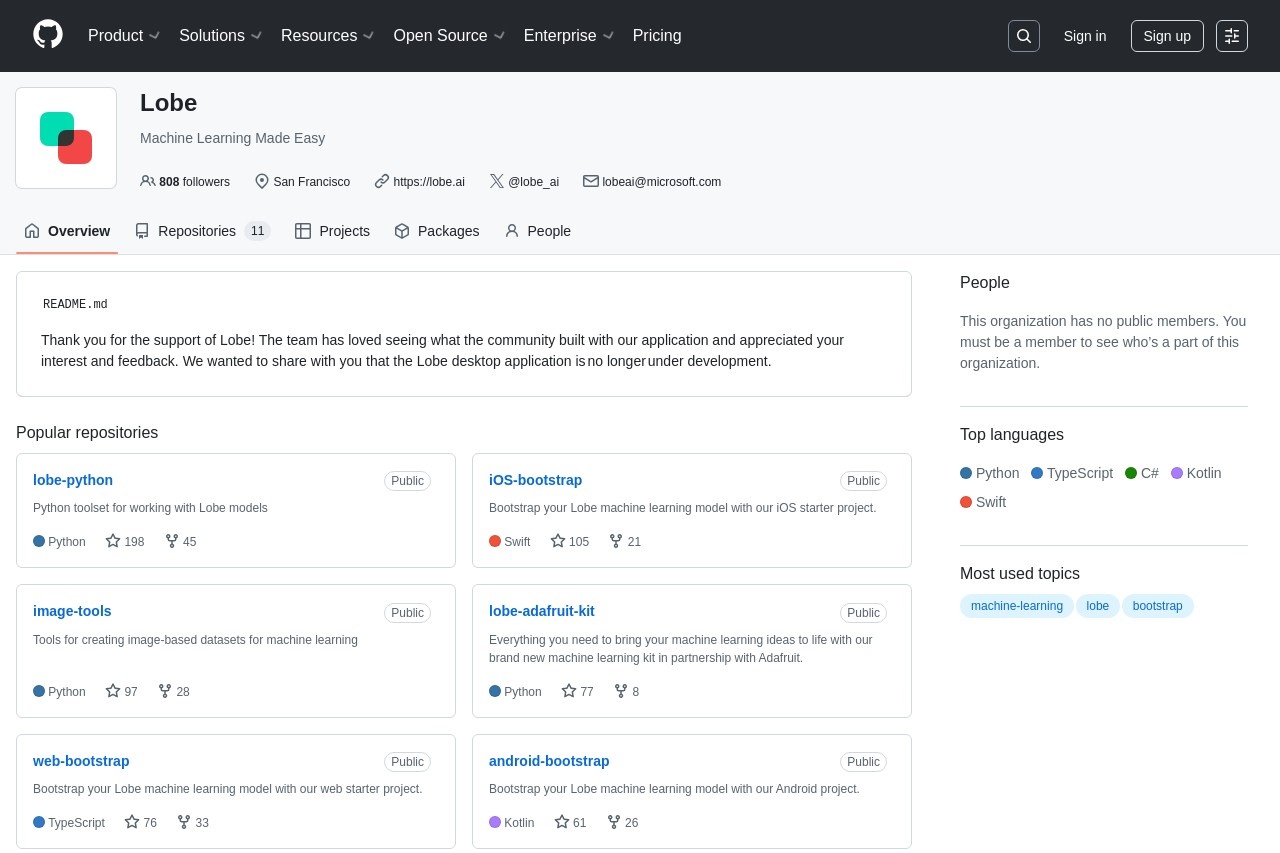Click the star icon on android-bootstrap

pos(562,822)
